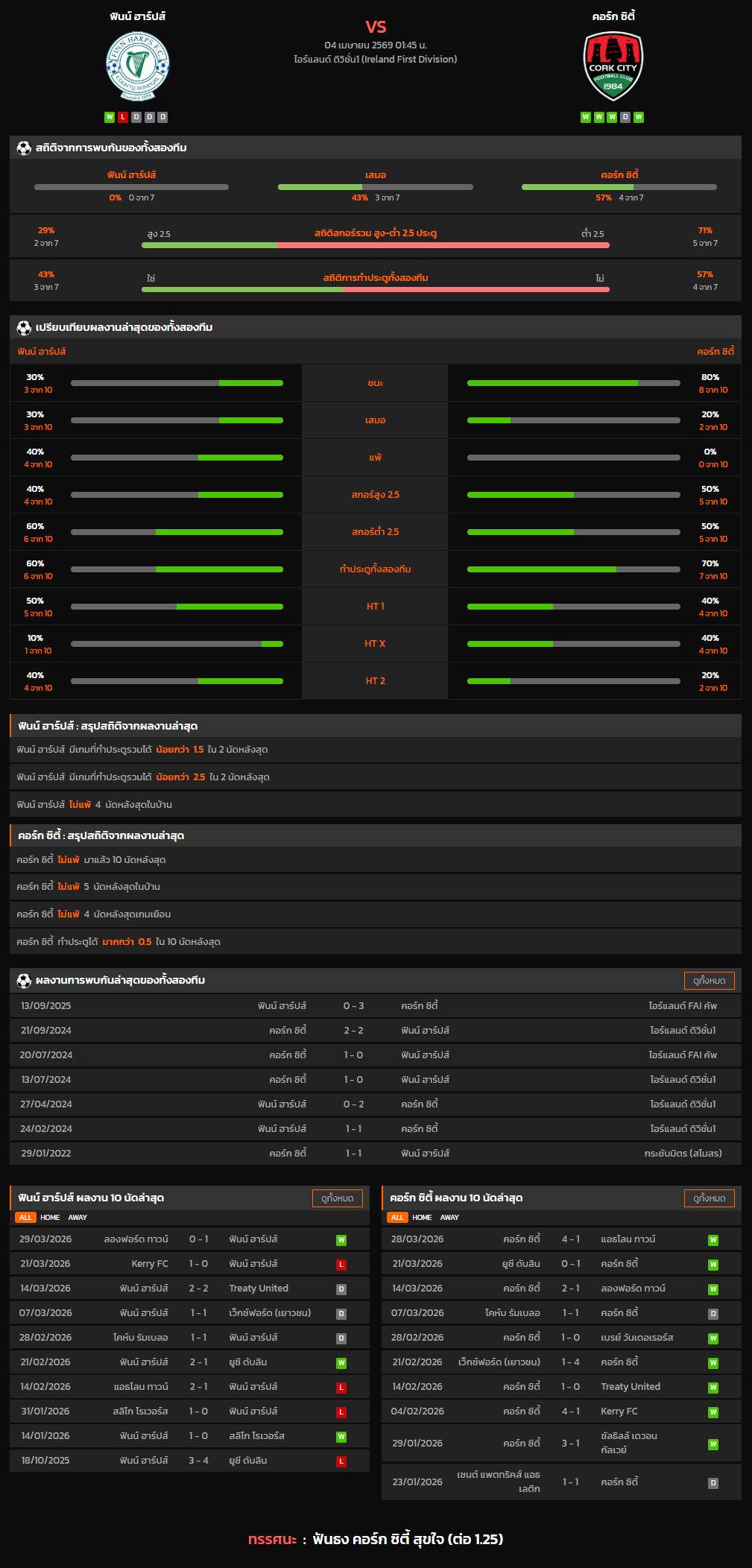The image size is (752, 1568).
Task: Select HOME filter in Cork City last 10
Action: 422,1218
